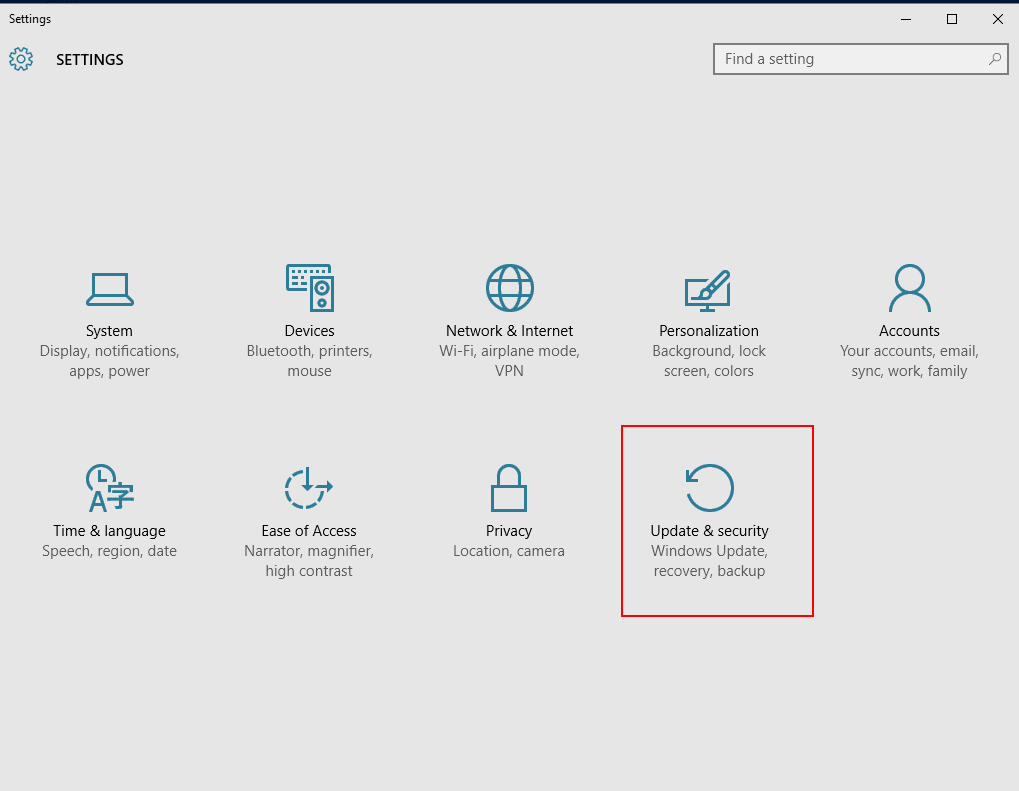Click 'Background, lock screen, colors' description
This screenshot has height=791, width=1019.
709,361
